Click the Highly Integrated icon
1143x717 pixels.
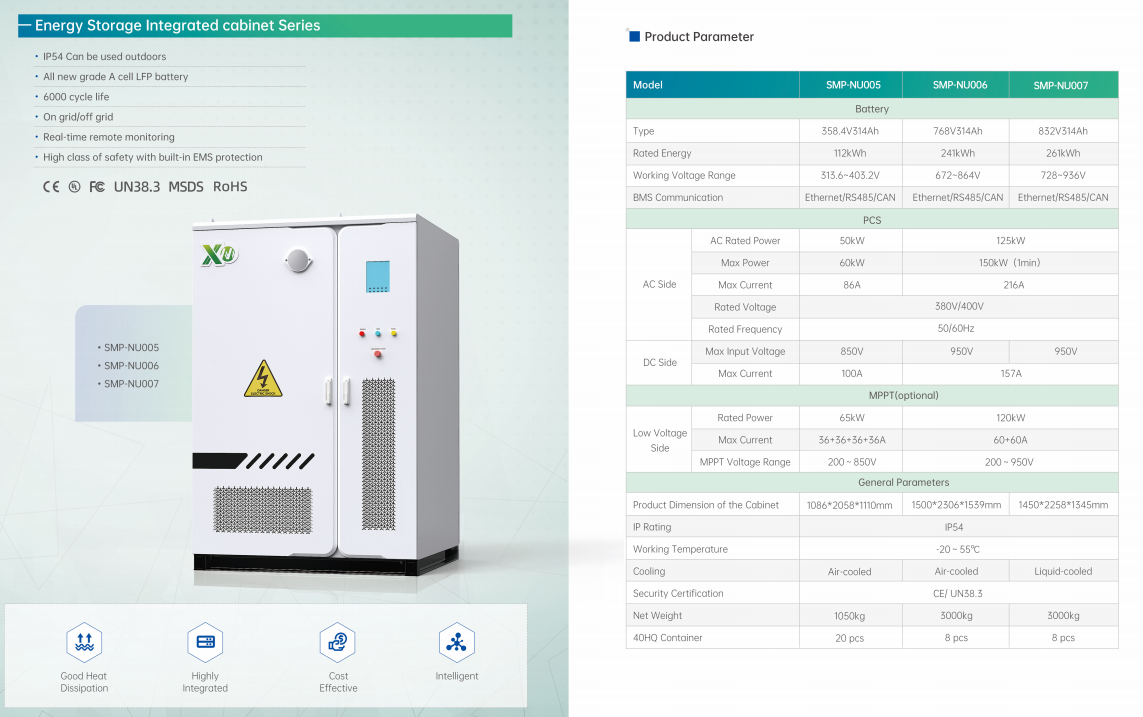point(205,642)
